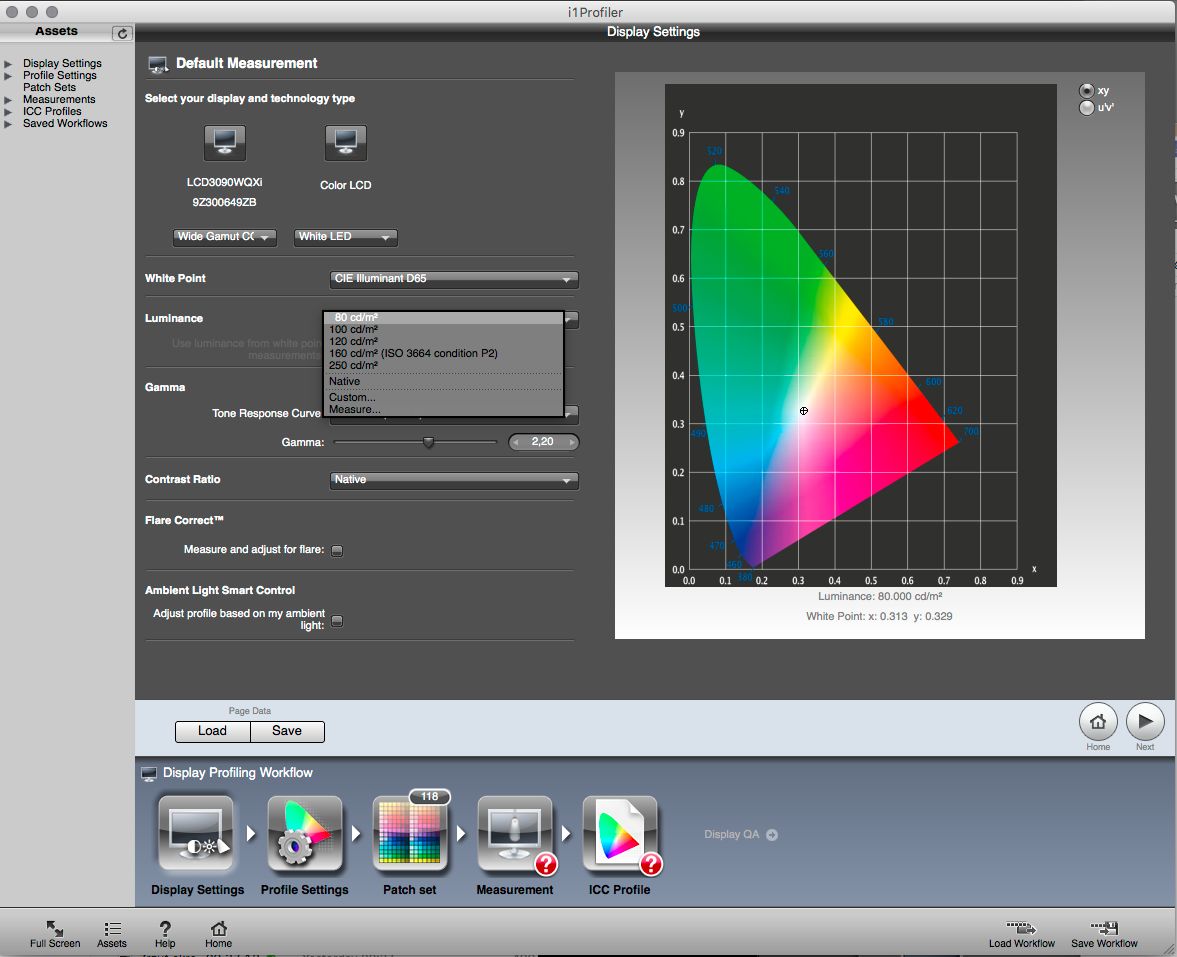This screenshot has height=957, width=1177.
Task: Open the Contrast Ratio dropdown
Action: [454, 480]
